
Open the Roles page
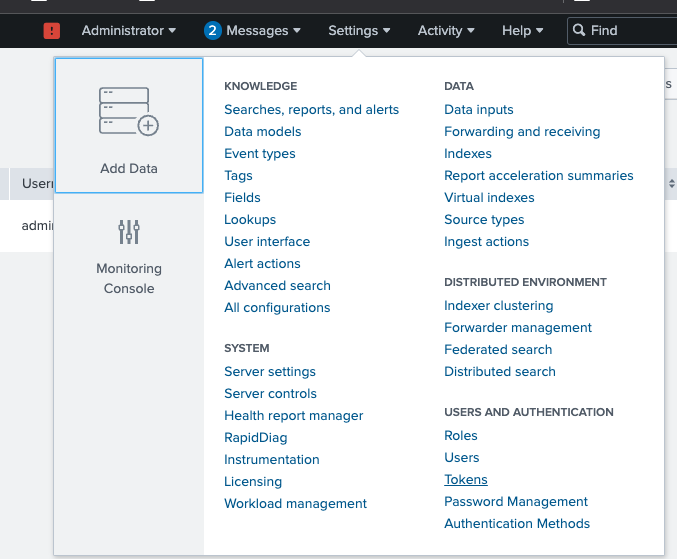click(x=461, y=436)
